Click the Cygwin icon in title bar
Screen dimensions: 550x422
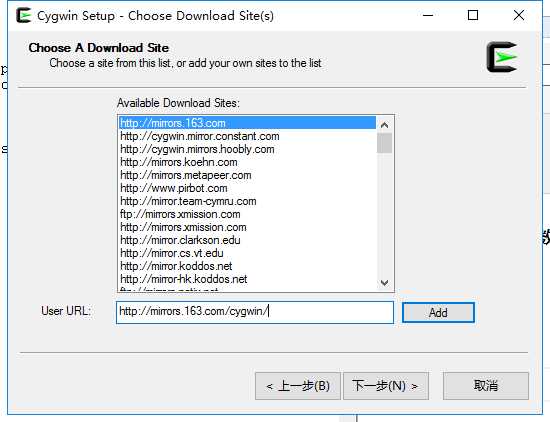tap(24, 15)
